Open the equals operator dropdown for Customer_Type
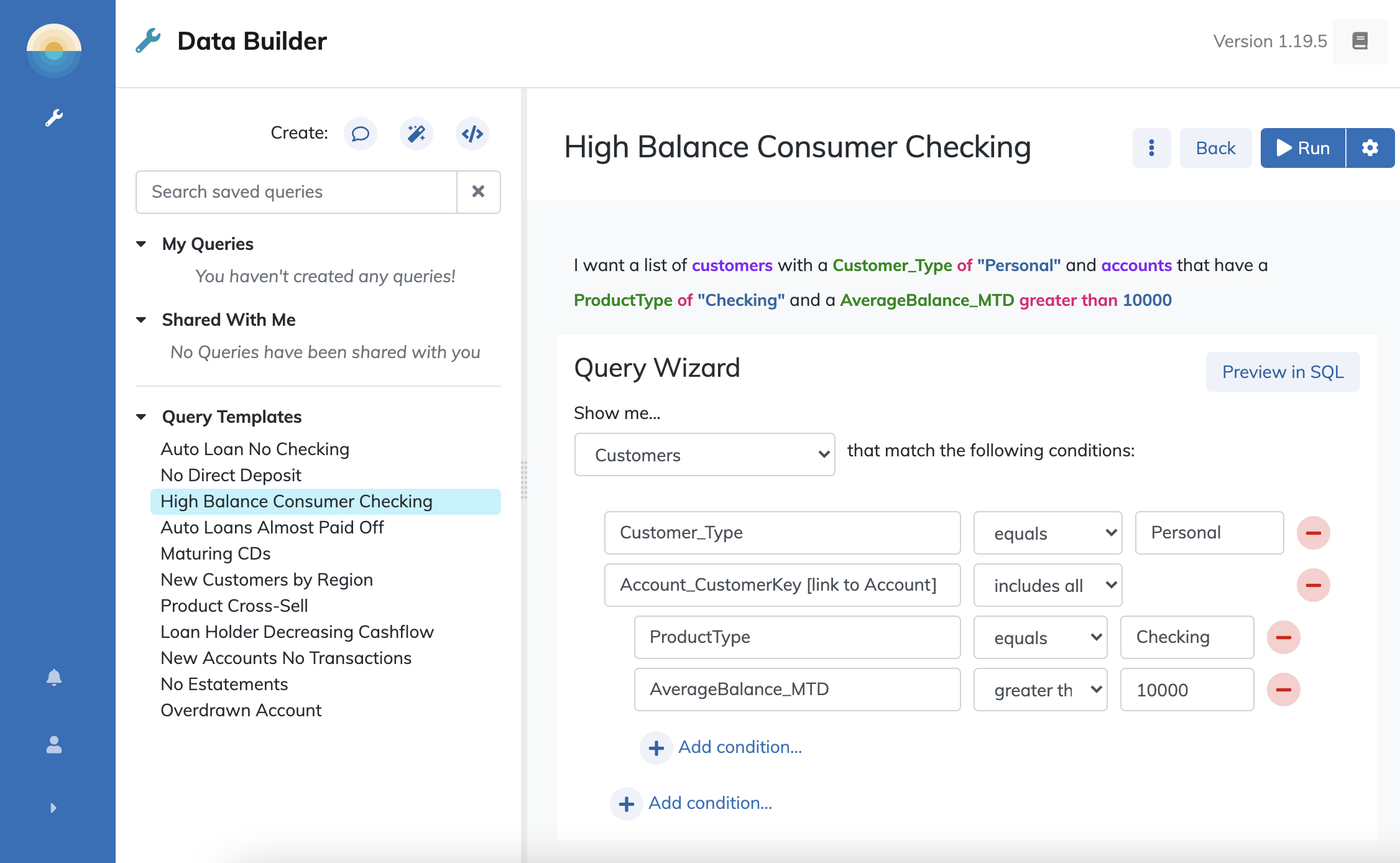 tap(1048, 533)
